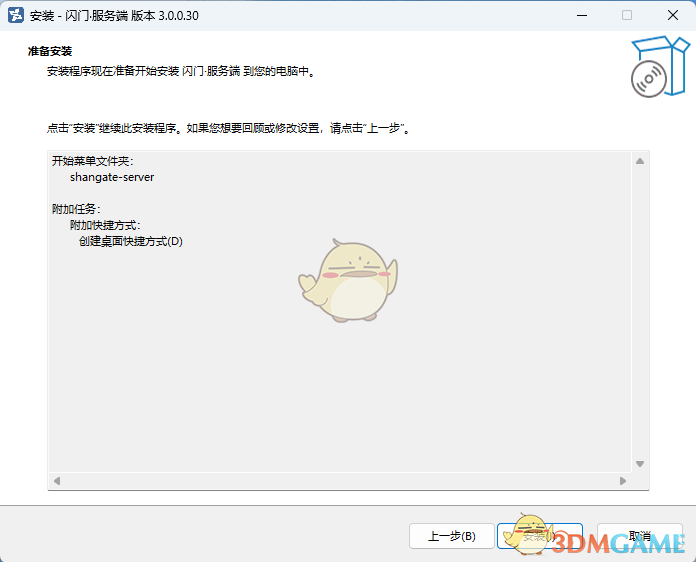The width and height of the screenshot is (696, 562).
Task: Click the 附加任务 line
Action: click(76, 209)
